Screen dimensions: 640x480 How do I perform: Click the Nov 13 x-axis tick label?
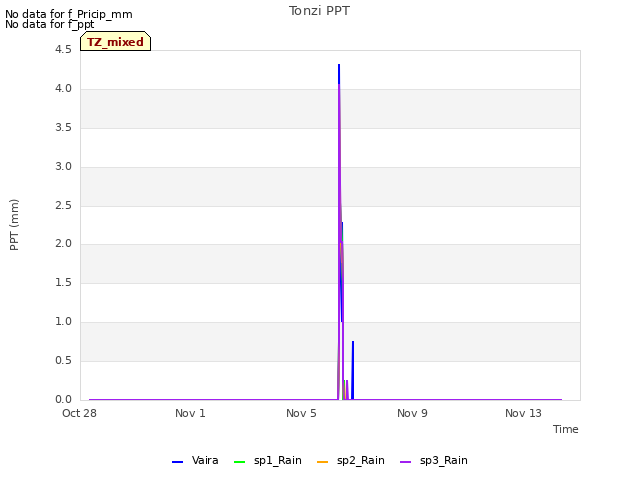point(523,413)
